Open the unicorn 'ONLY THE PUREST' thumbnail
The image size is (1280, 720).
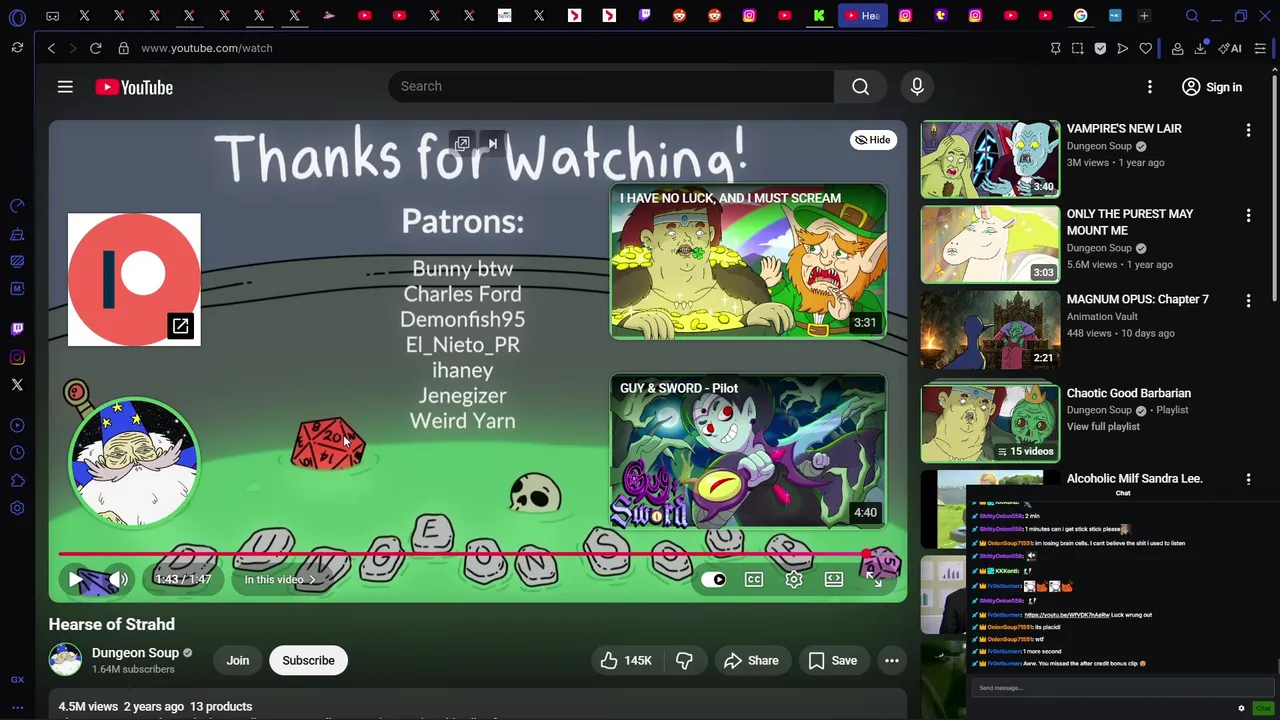point(990,244)
